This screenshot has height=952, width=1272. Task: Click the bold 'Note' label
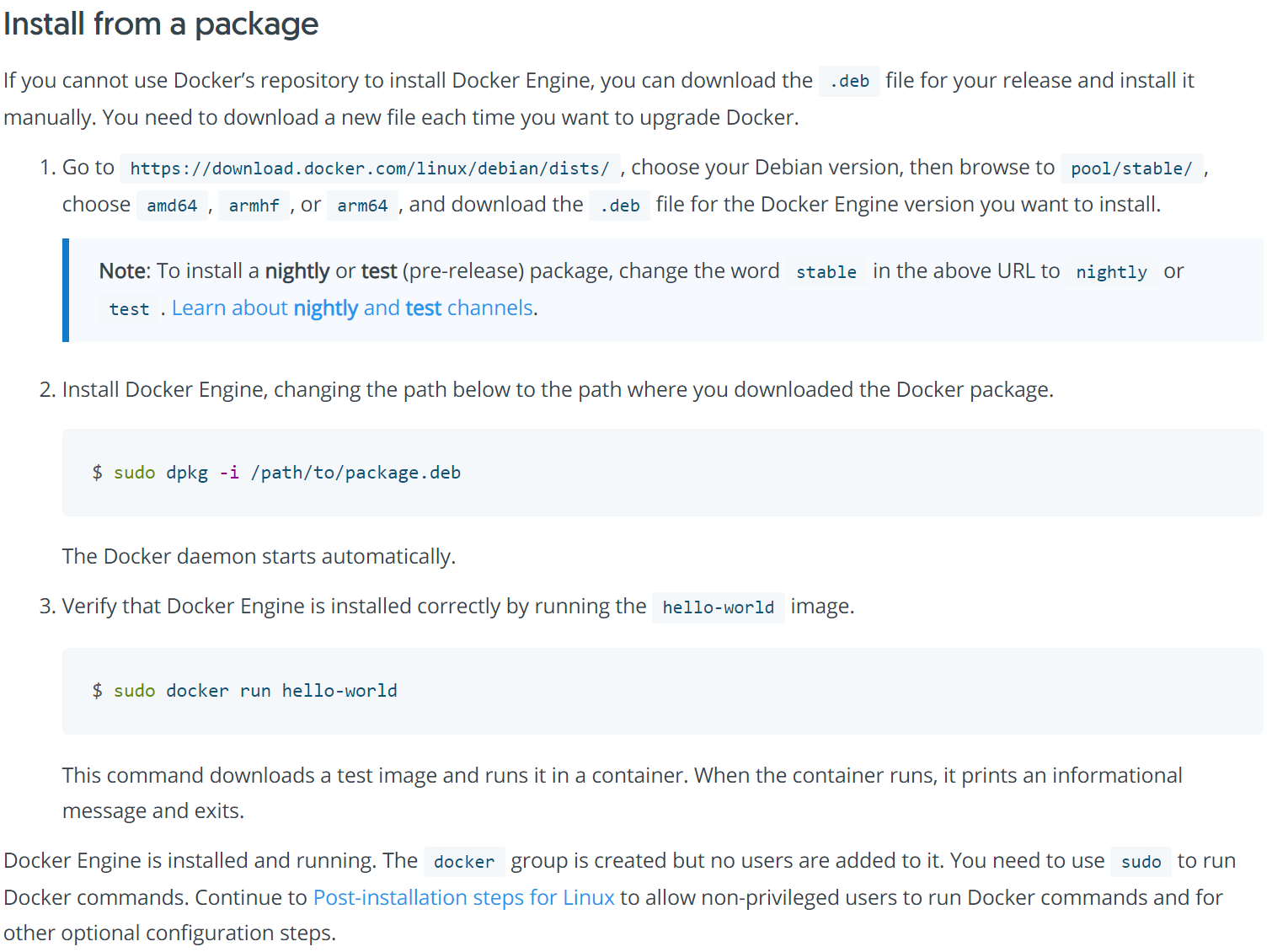coord(123,271)
